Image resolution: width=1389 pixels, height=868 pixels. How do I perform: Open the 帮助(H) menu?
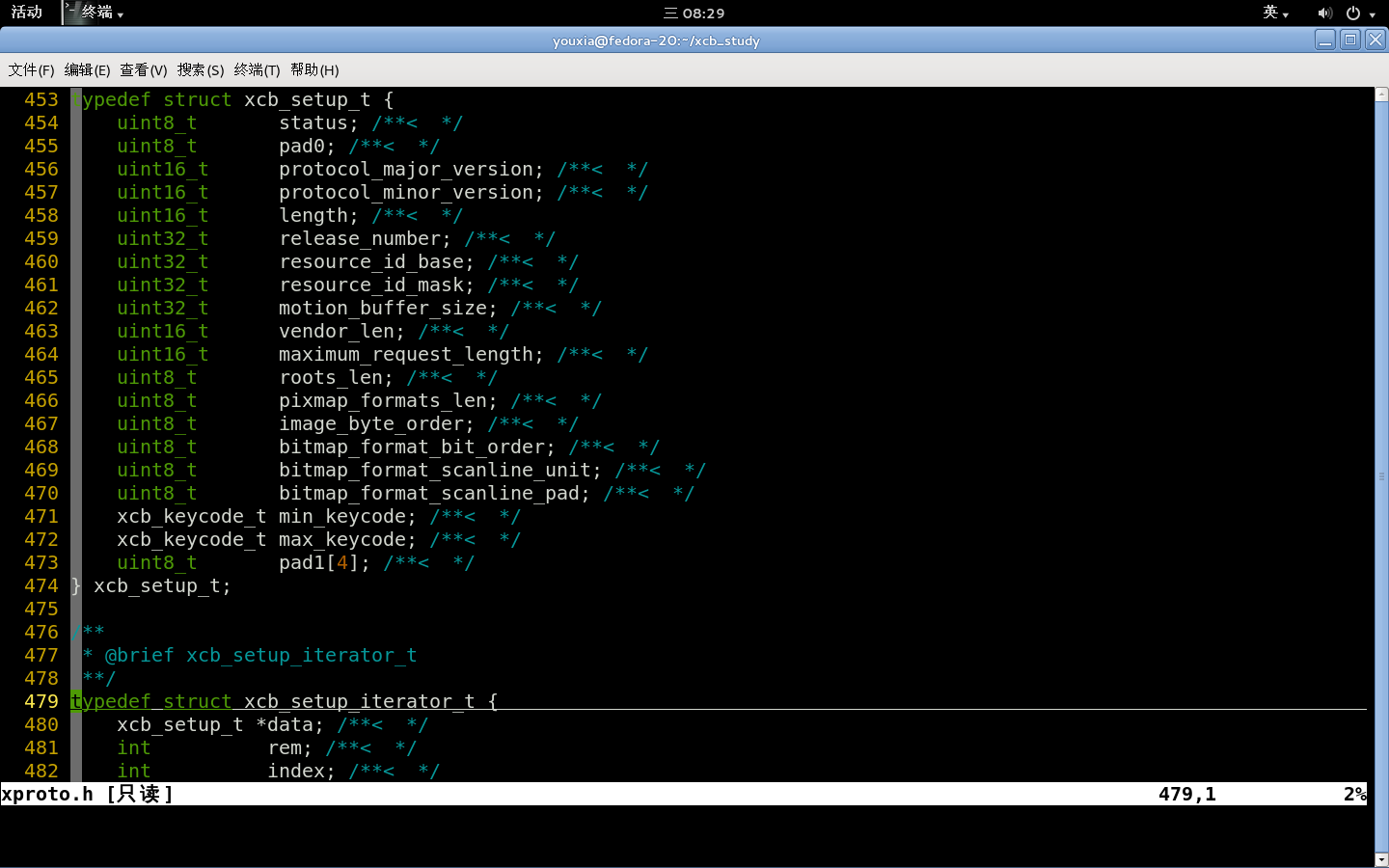point(314,69)
